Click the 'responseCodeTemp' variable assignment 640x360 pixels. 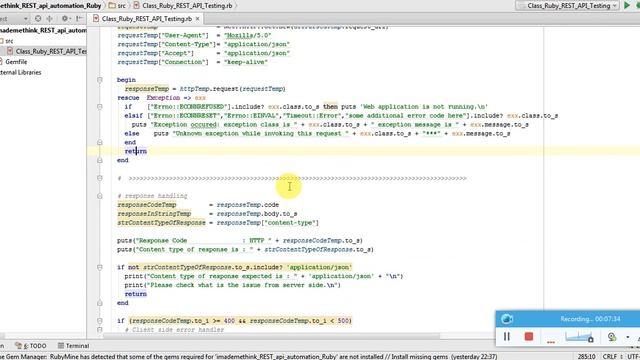147,205
